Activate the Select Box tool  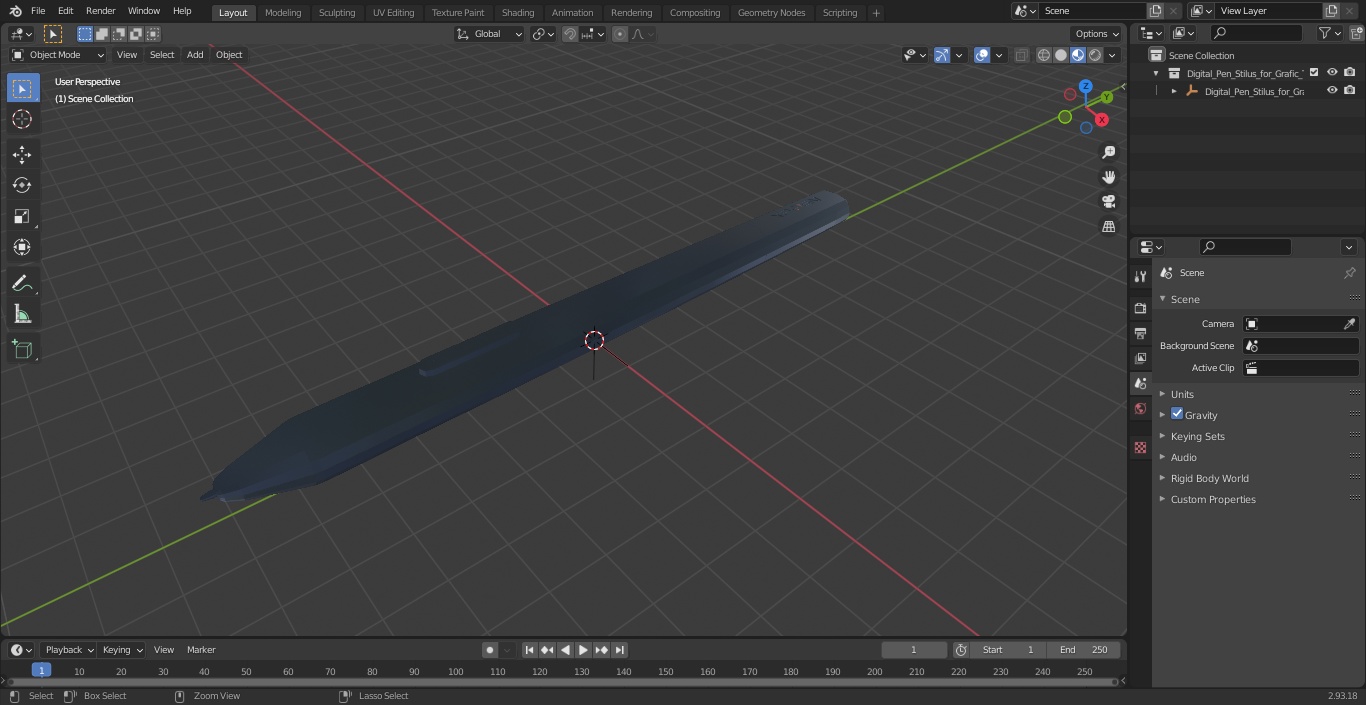[x=22, y=88]
